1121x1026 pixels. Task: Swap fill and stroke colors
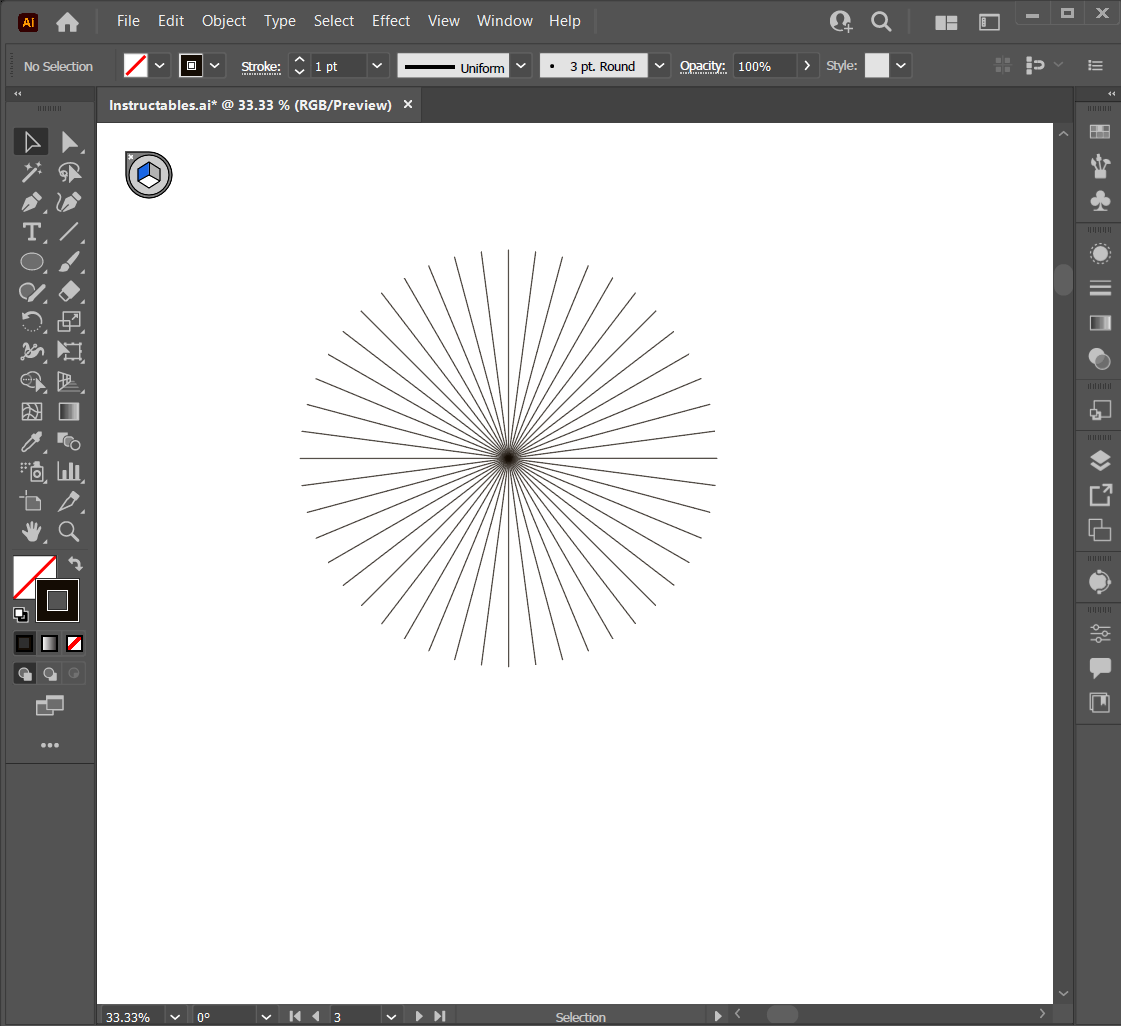[x=75, y=564]
